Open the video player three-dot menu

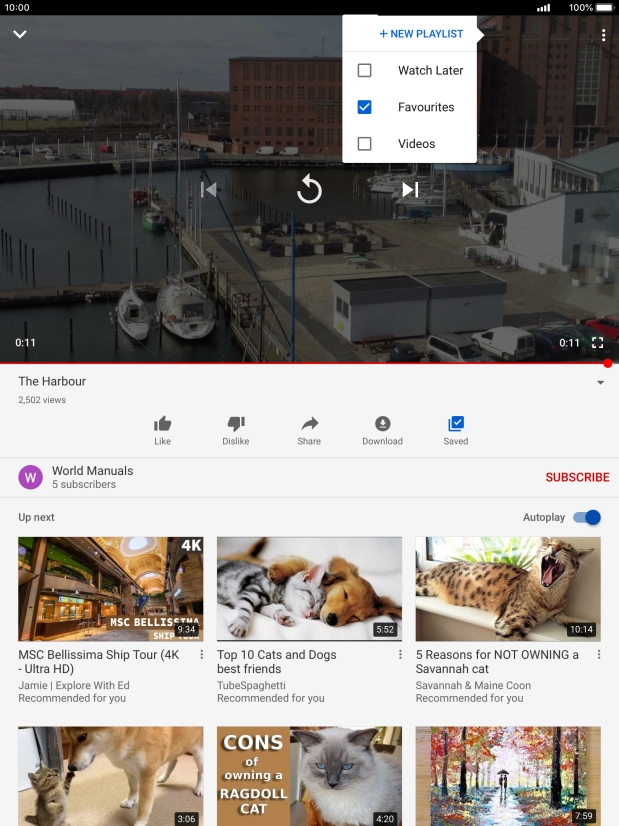[x=603, y=36]
